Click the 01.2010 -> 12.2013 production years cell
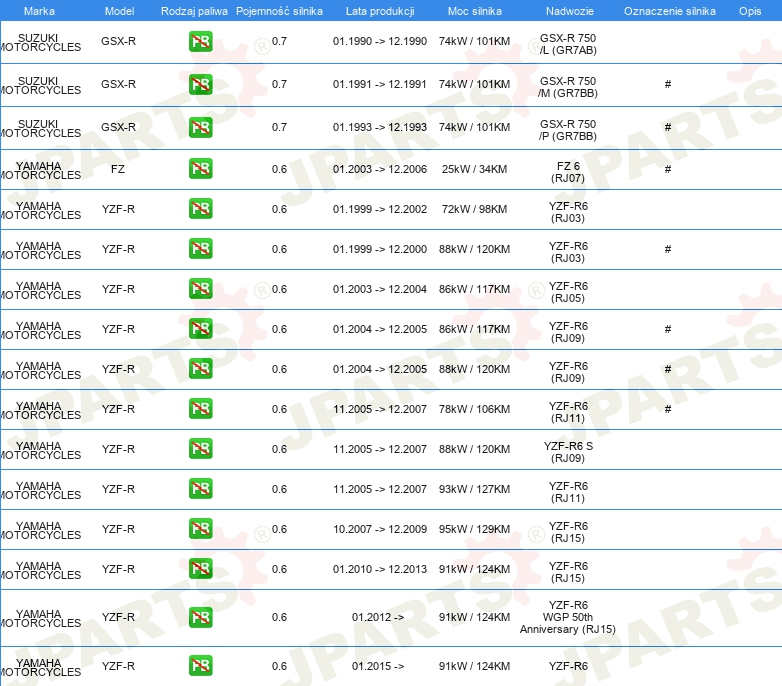Viewport: 782px width, 686px height. (x=379, y=569)
